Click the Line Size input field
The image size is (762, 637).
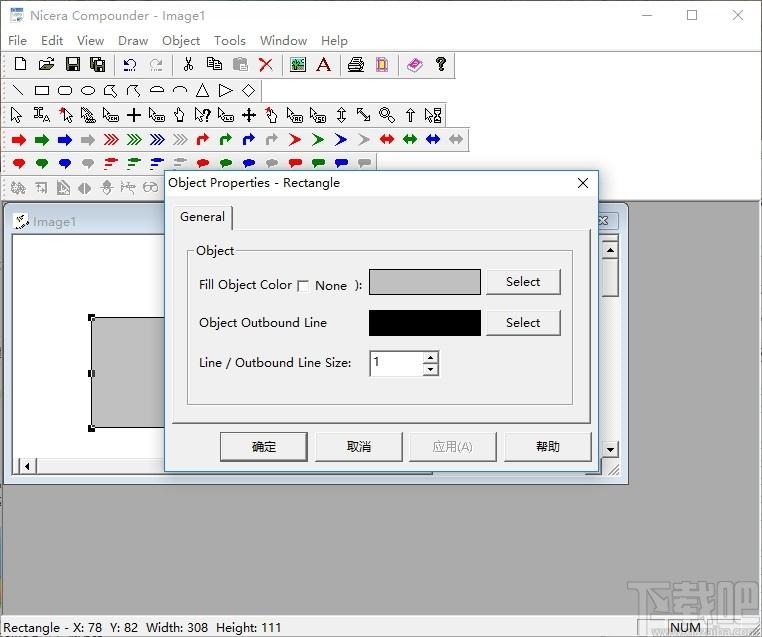click(x=397, y=363)
